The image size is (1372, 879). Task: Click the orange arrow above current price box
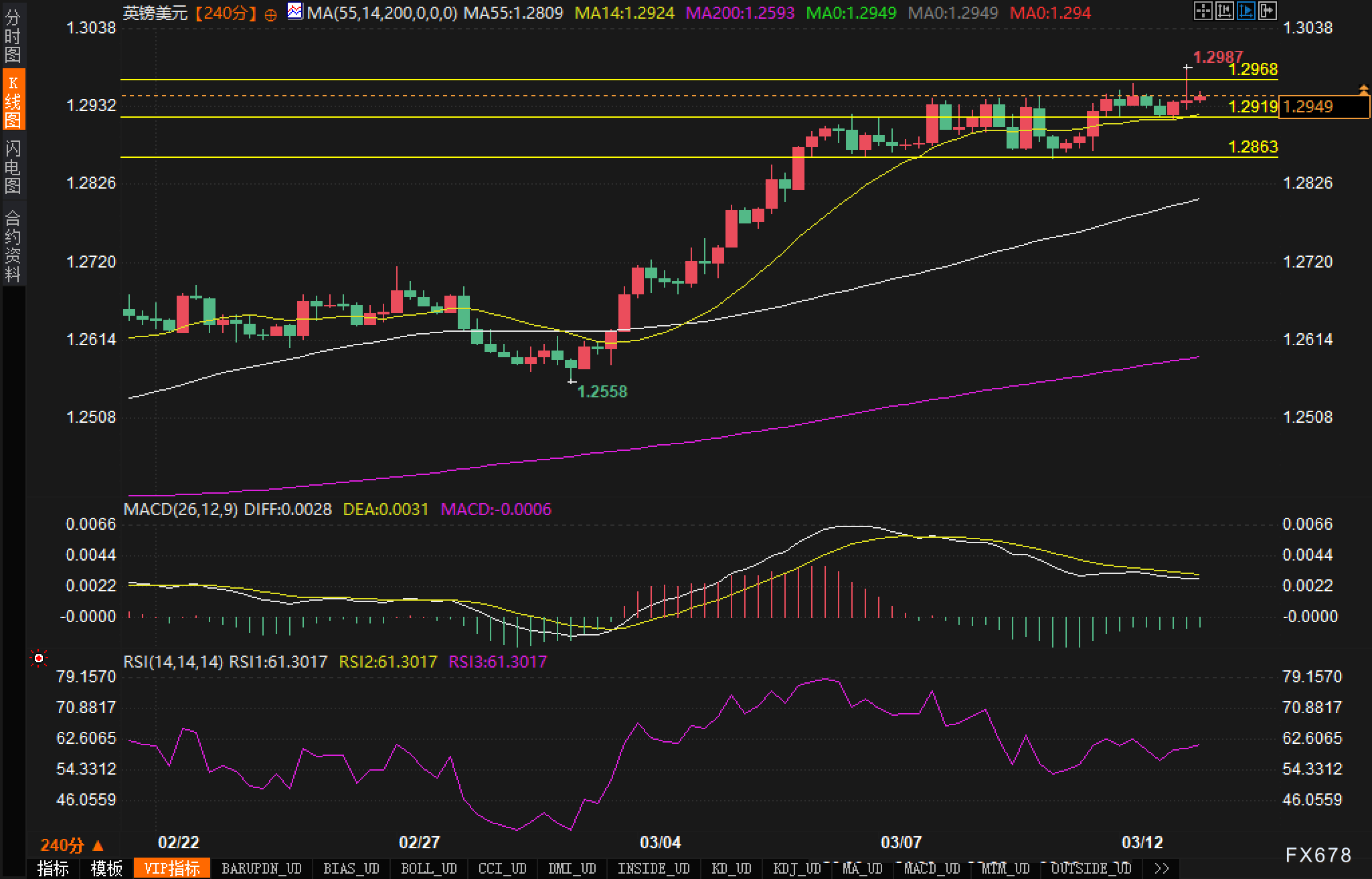coord(1363,89)
